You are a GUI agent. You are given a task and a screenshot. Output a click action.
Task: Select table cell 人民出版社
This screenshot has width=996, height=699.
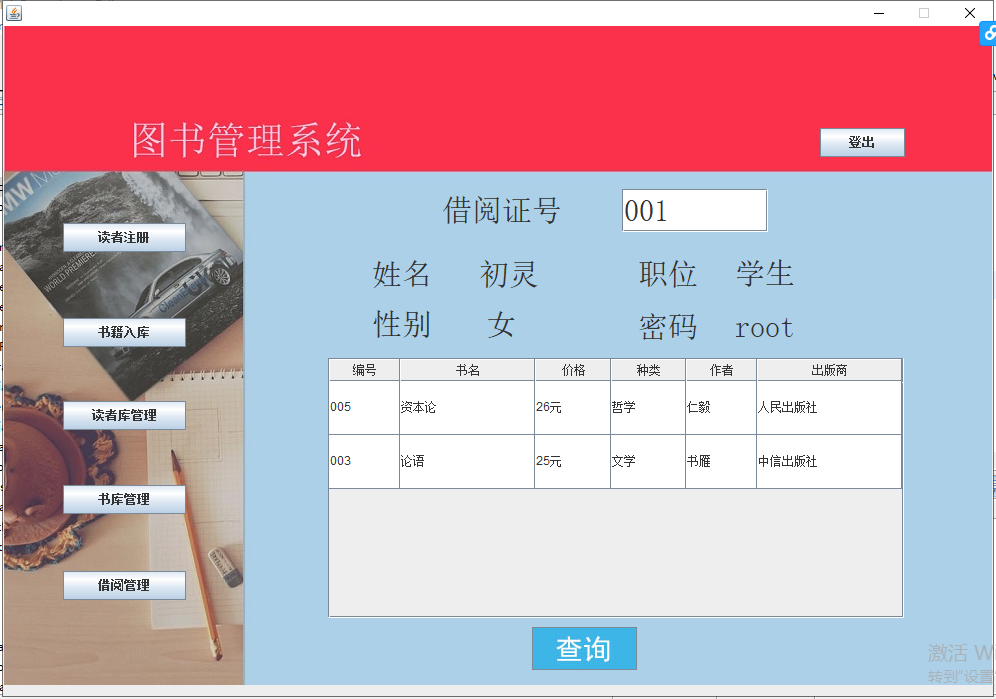(x=829, y=407)
